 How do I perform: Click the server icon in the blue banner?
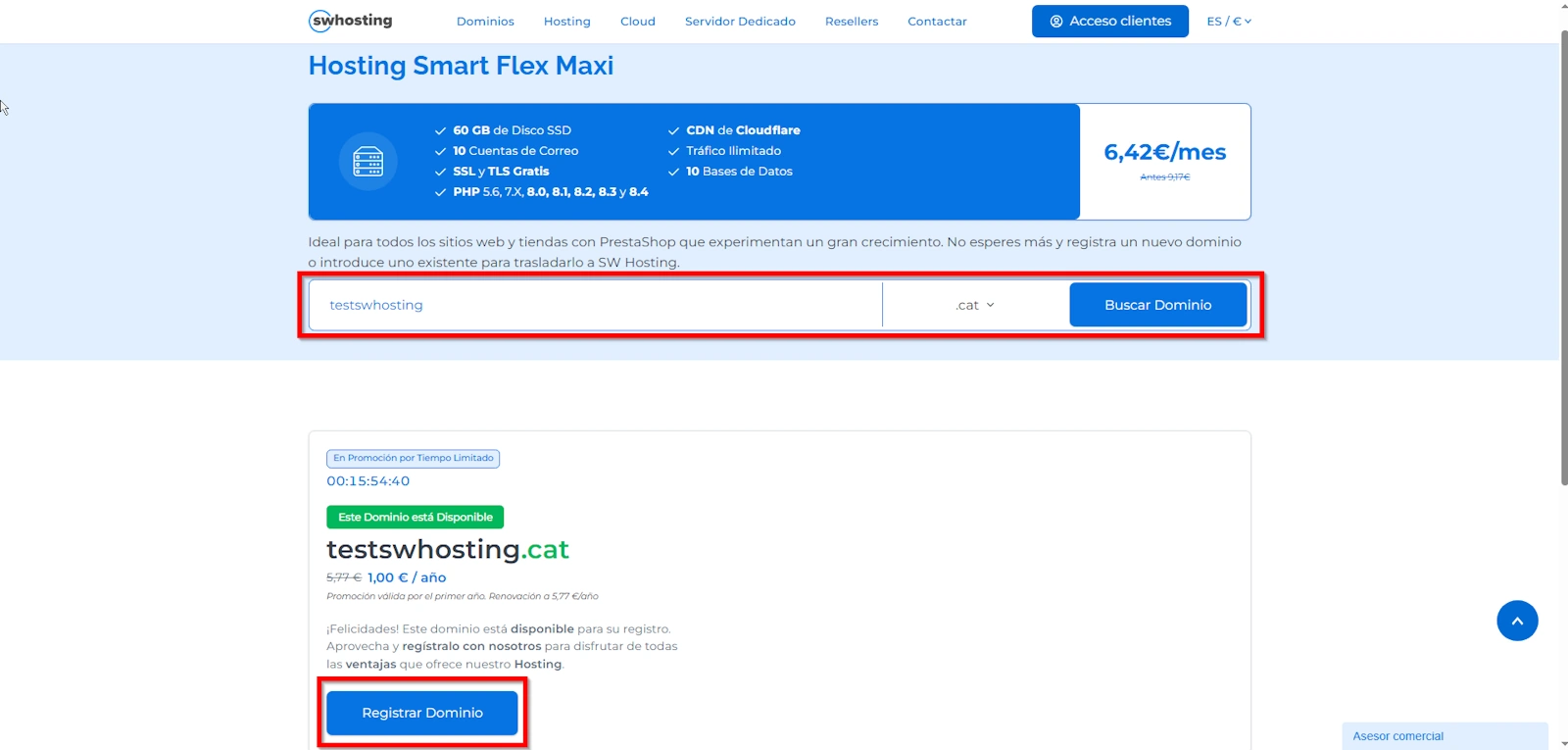point(367,162)
